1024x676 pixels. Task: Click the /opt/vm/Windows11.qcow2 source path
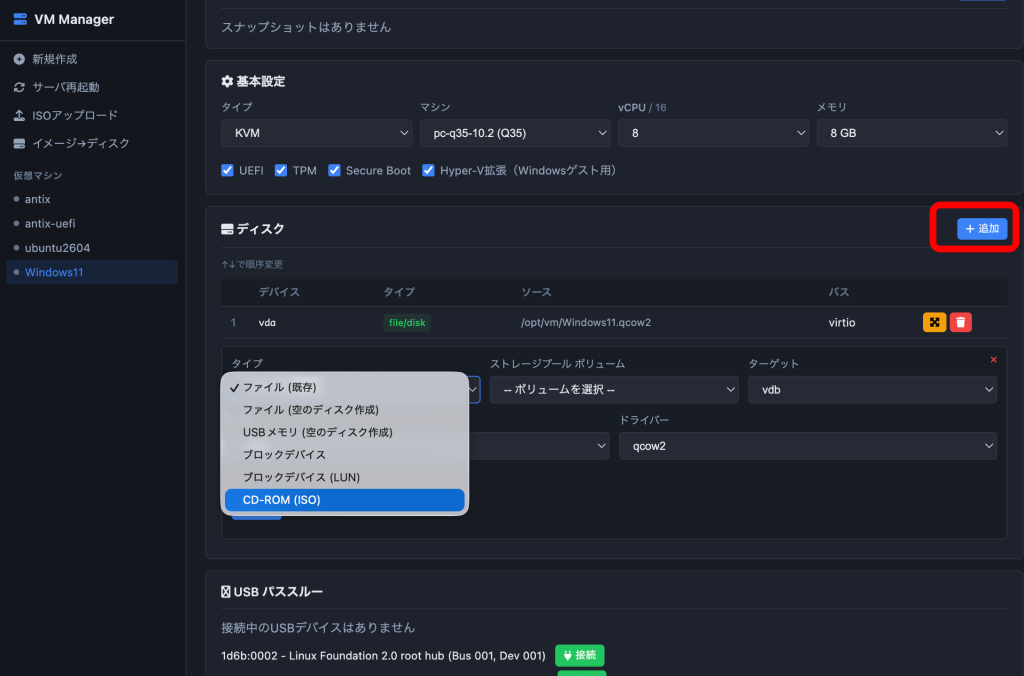click(x=586, y=323)
